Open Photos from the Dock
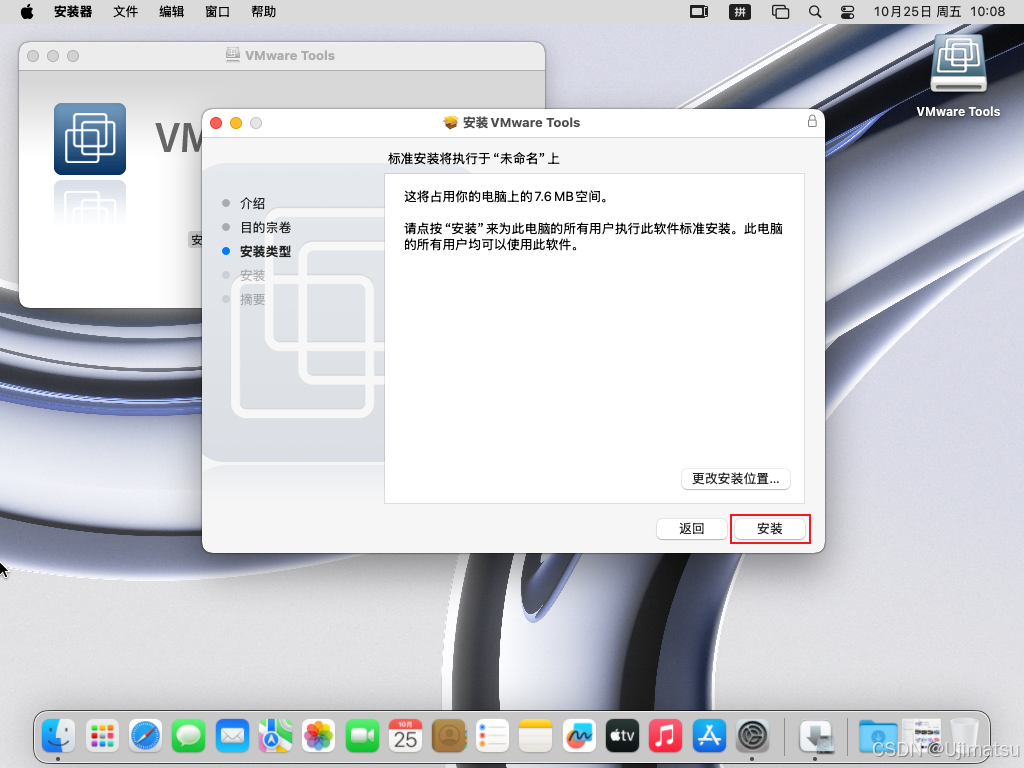Viewport: 1024px width, 768px height. click(319, 736)
